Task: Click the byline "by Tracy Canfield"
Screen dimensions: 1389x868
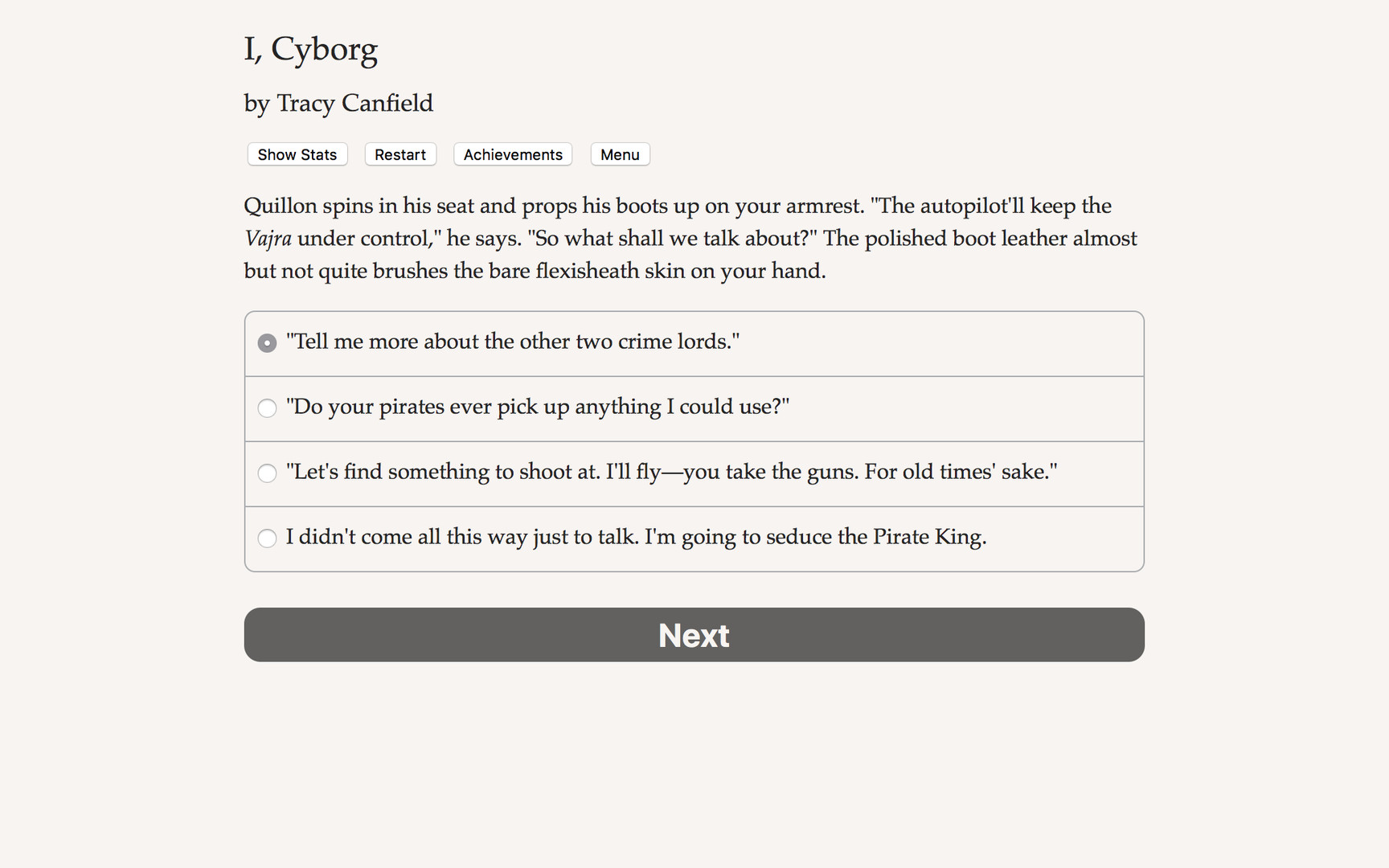Action: pyautogui.click(x=338, y=103)
